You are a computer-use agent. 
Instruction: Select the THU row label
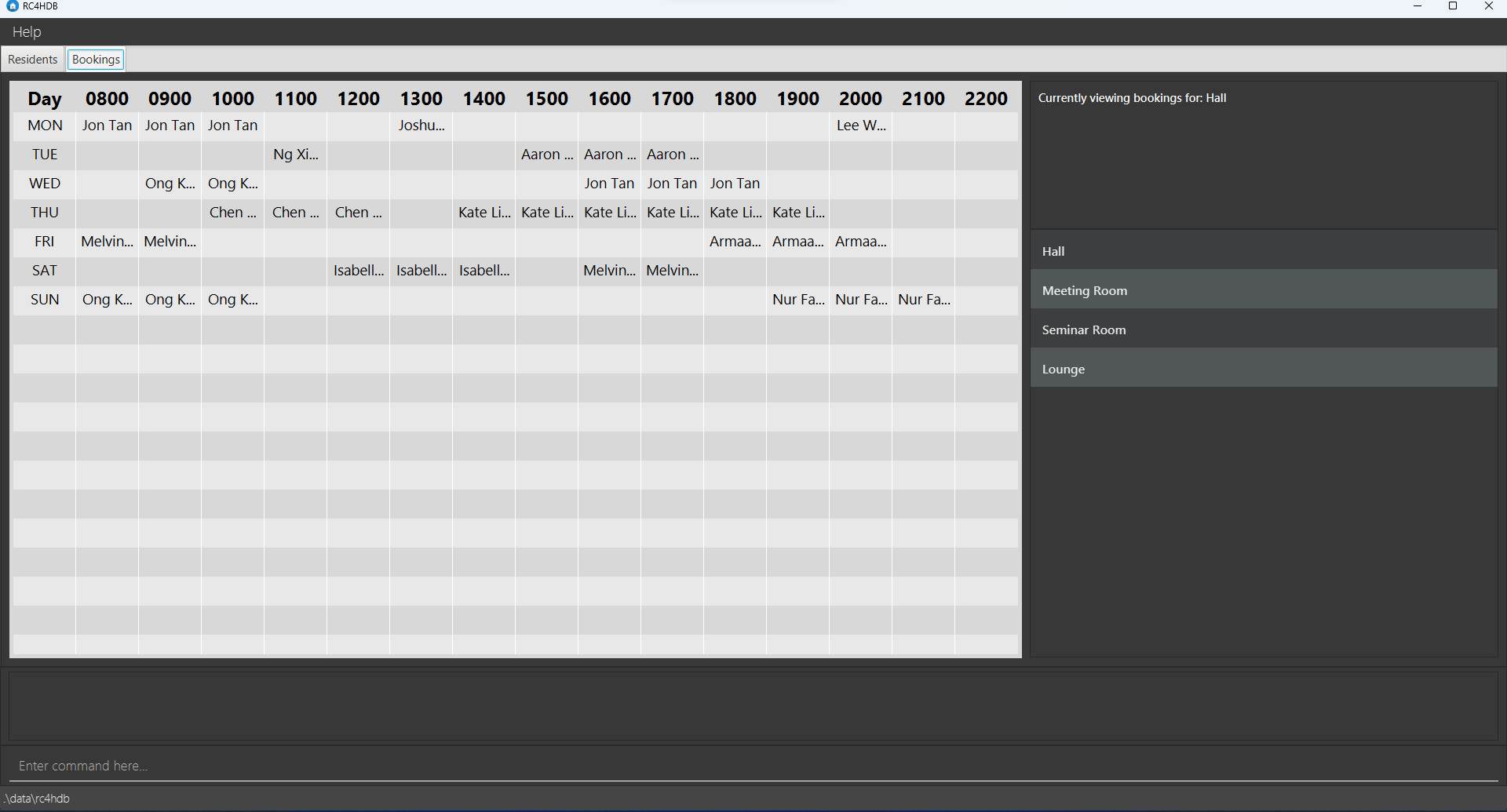[45, 213]
